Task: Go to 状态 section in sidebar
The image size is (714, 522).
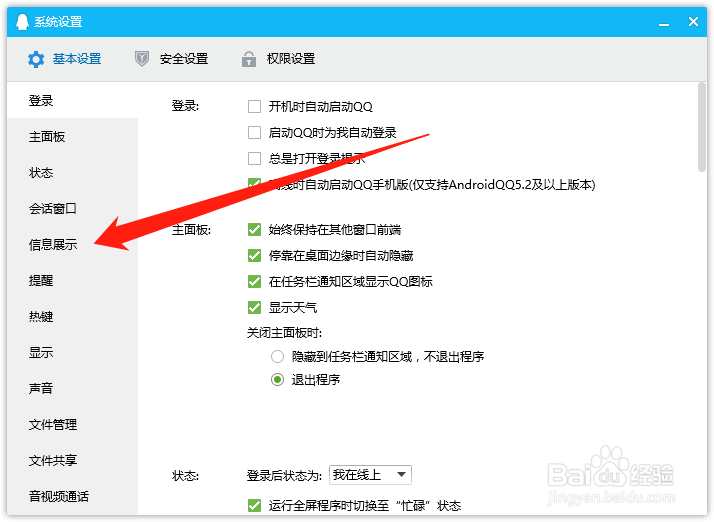Action: coord(72,173)
